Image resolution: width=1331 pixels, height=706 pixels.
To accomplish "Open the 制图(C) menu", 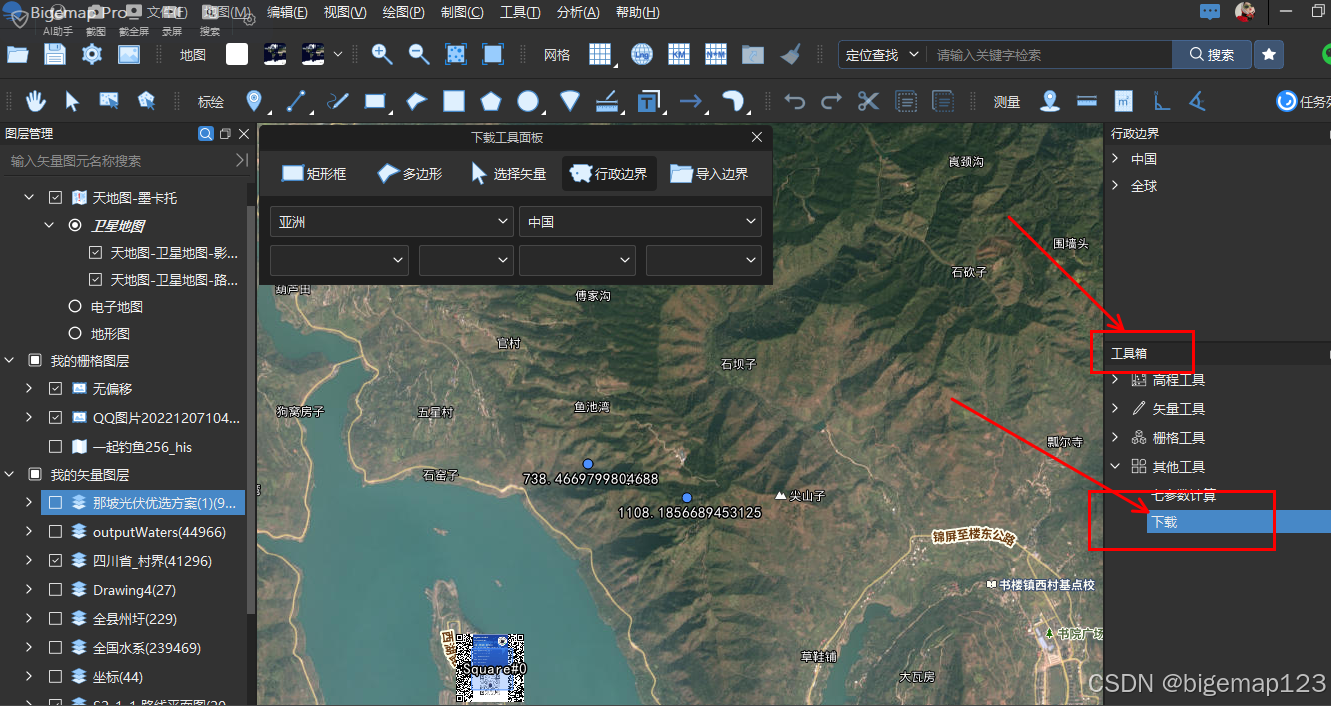I will pyautogui.click(x=462, y=12).
